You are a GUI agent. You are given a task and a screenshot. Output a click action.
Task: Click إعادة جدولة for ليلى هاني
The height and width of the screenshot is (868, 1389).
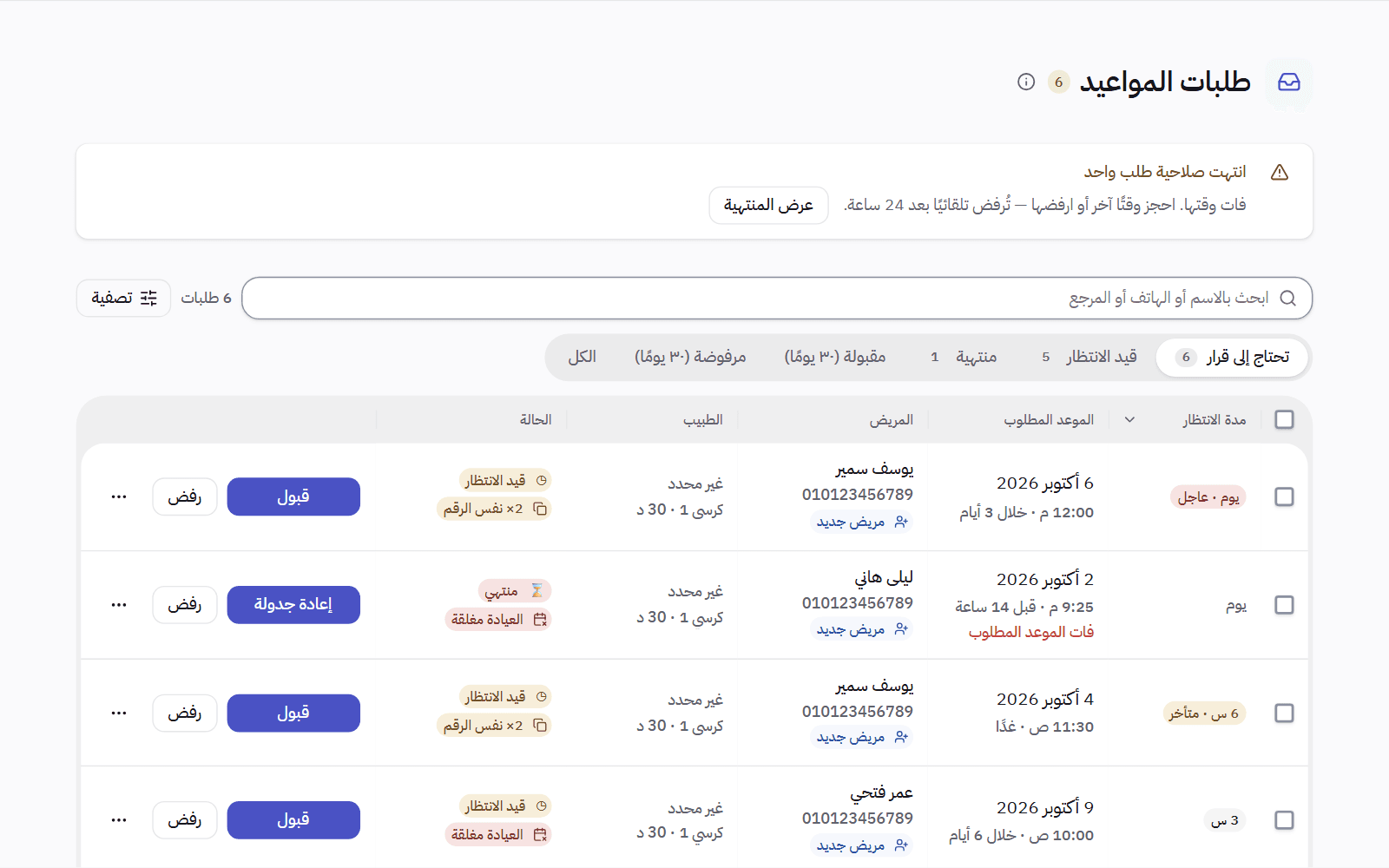click(293, 605)
